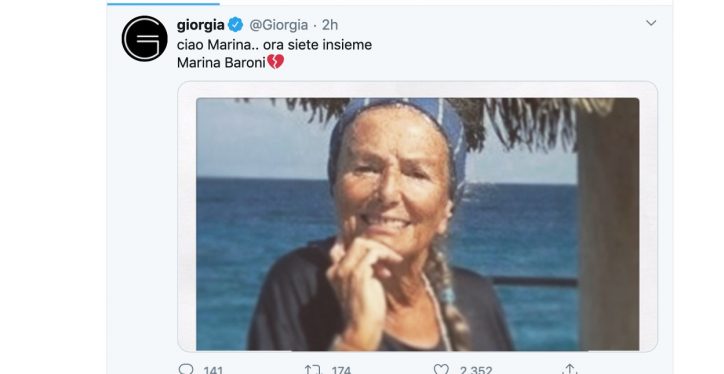
Task: View the 2,352 likes count
Action: pyautogui.click(x=476, y=370)
